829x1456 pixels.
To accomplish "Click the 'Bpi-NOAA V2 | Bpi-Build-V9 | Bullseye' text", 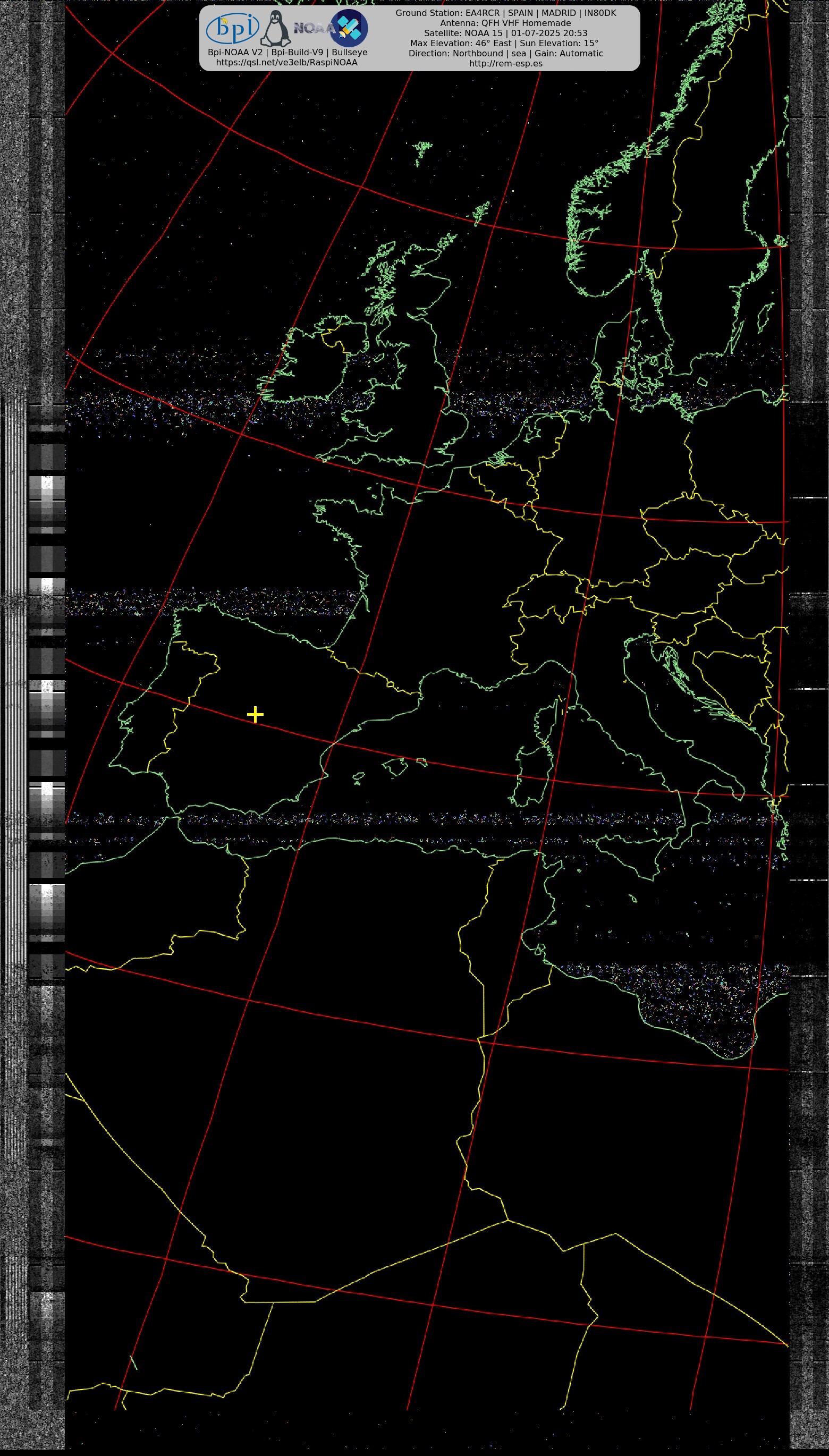I will (x=287, y=53).
